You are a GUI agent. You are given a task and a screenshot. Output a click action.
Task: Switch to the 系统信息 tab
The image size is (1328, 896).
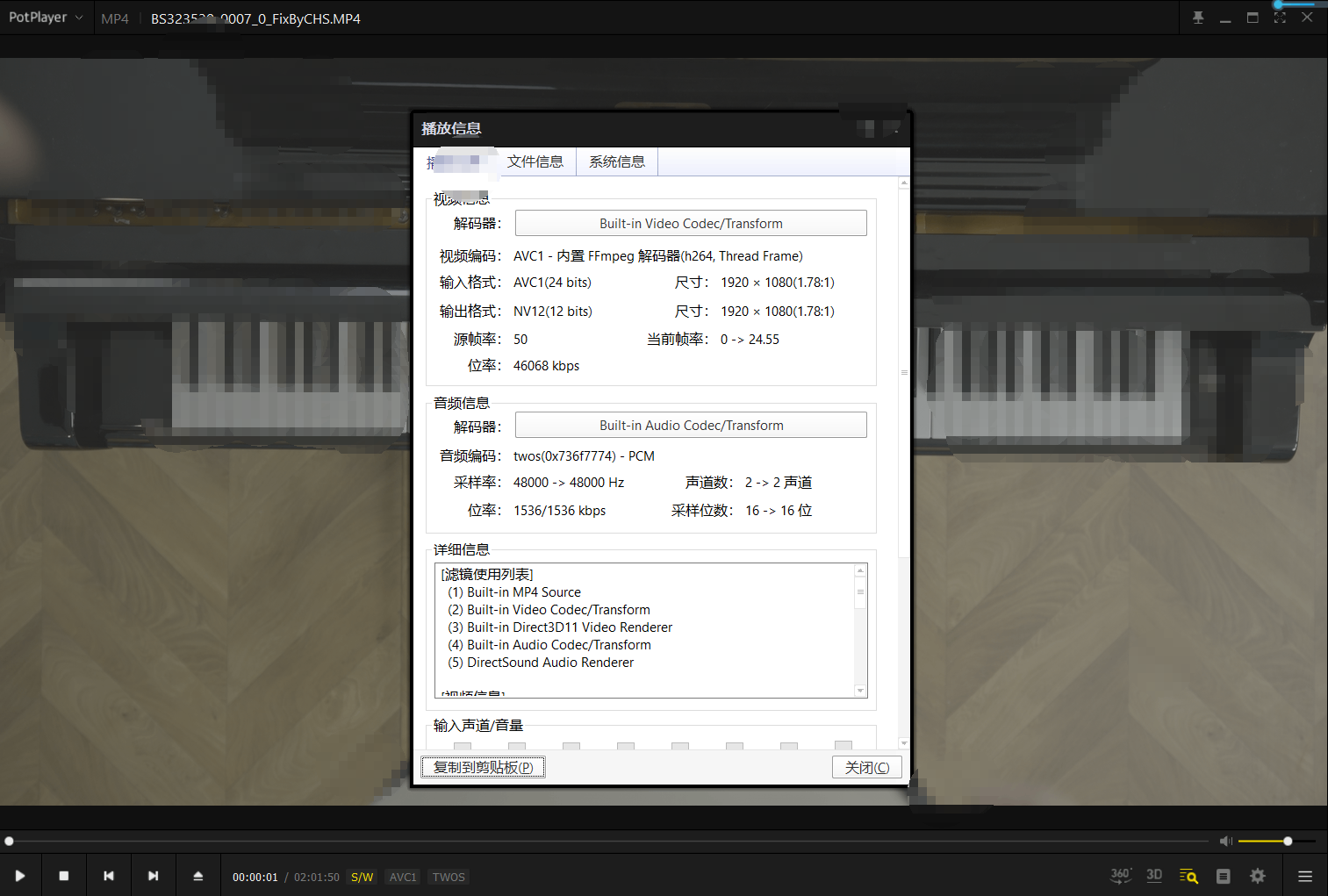[617, 161]
